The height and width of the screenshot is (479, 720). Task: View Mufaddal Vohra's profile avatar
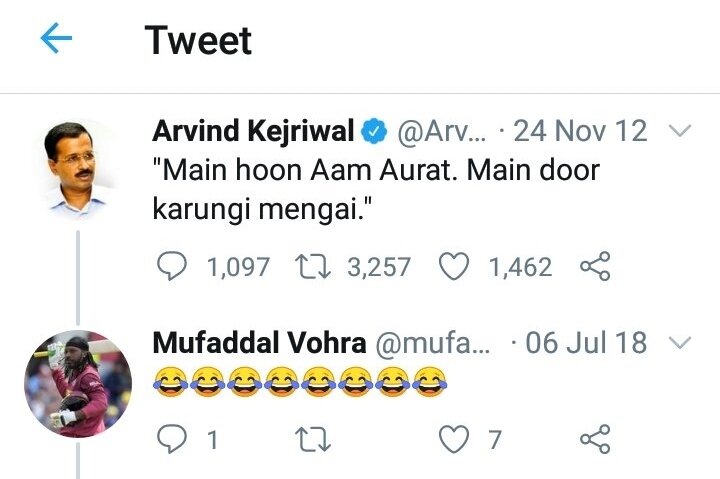tap(78, 385)
